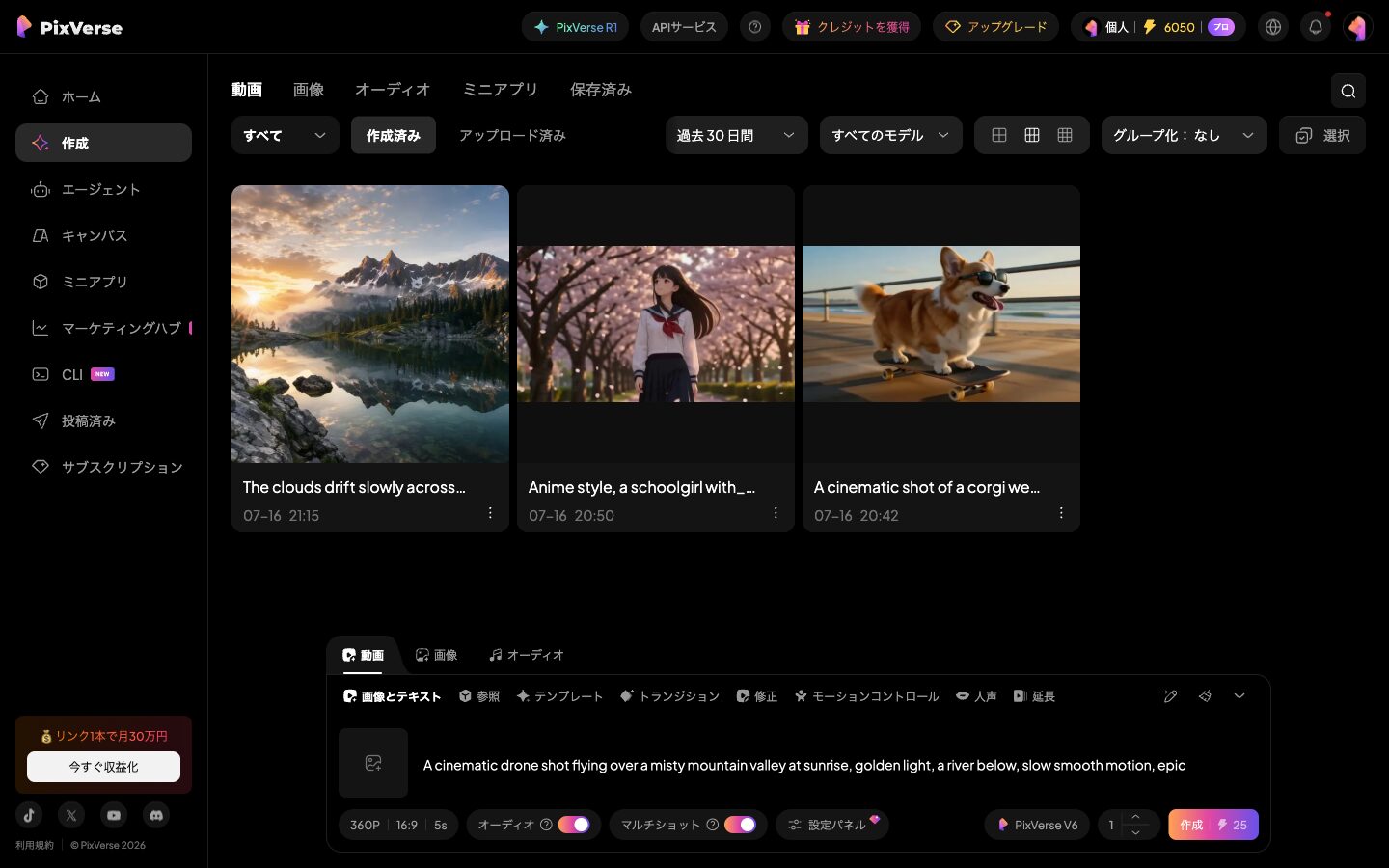Switch to 保存済み tab
The image size is (1389, 868).
coord(600,90)
